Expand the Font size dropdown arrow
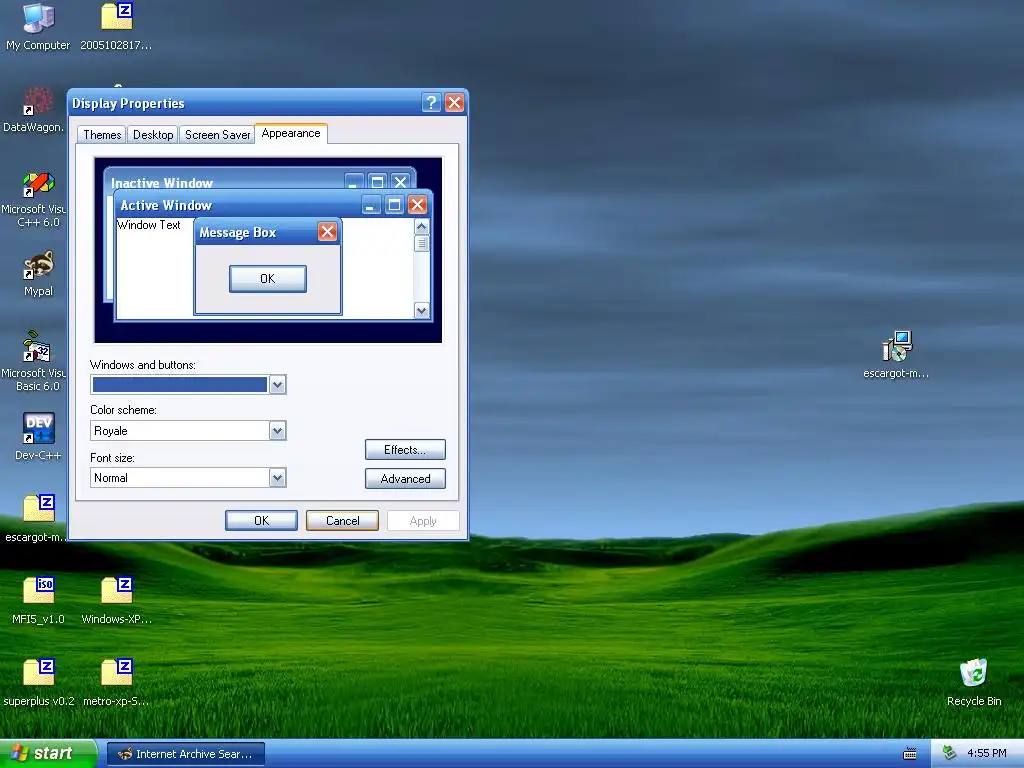Screen dimensions: 1024x768 coord(277,478)
